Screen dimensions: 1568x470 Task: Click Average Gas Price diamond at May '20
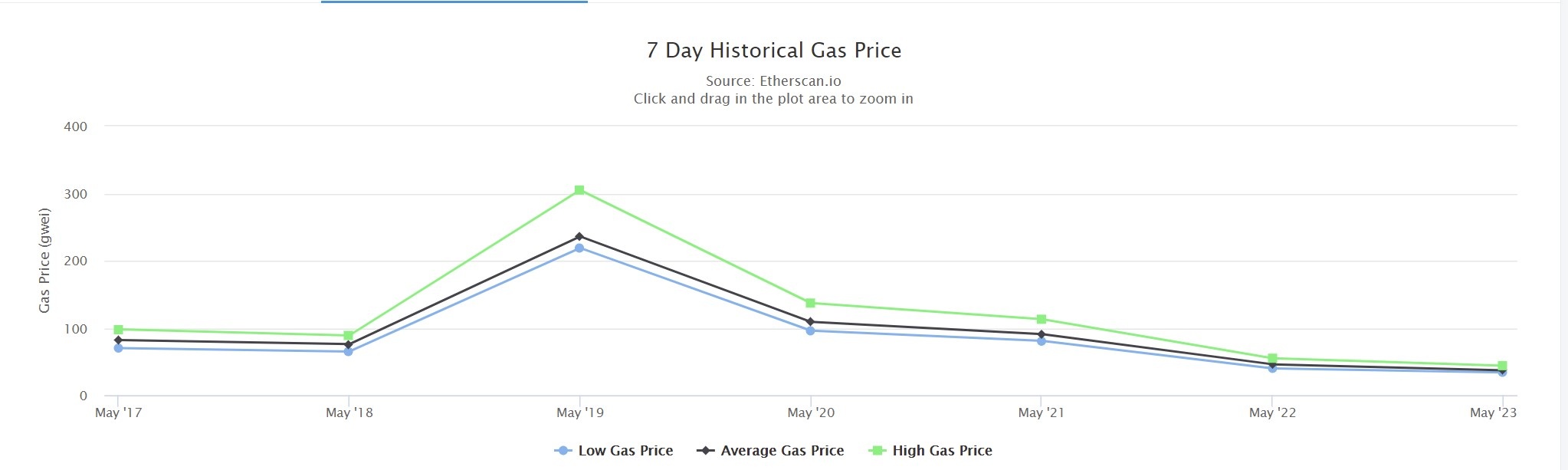811,322
